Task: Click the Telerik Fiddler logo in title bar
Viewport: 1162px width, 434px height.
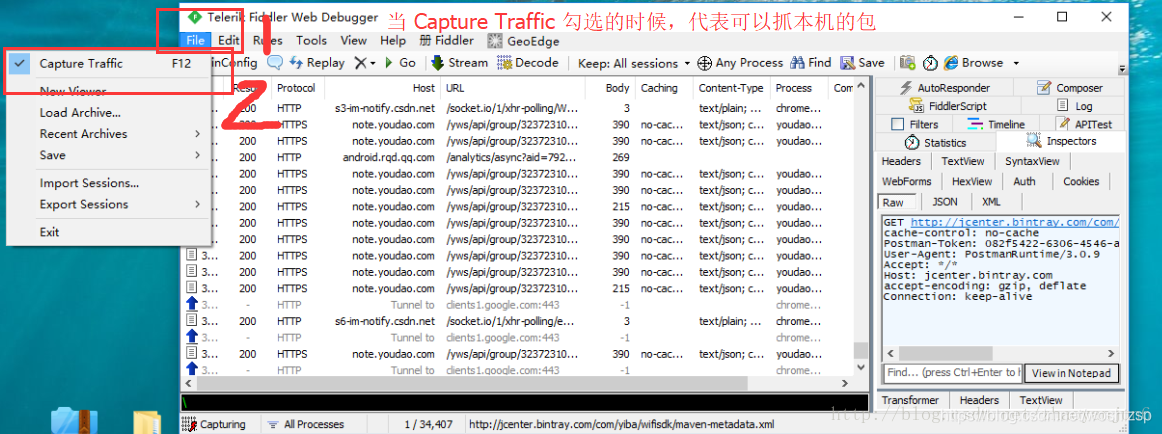Action: [x=195, y=17]
